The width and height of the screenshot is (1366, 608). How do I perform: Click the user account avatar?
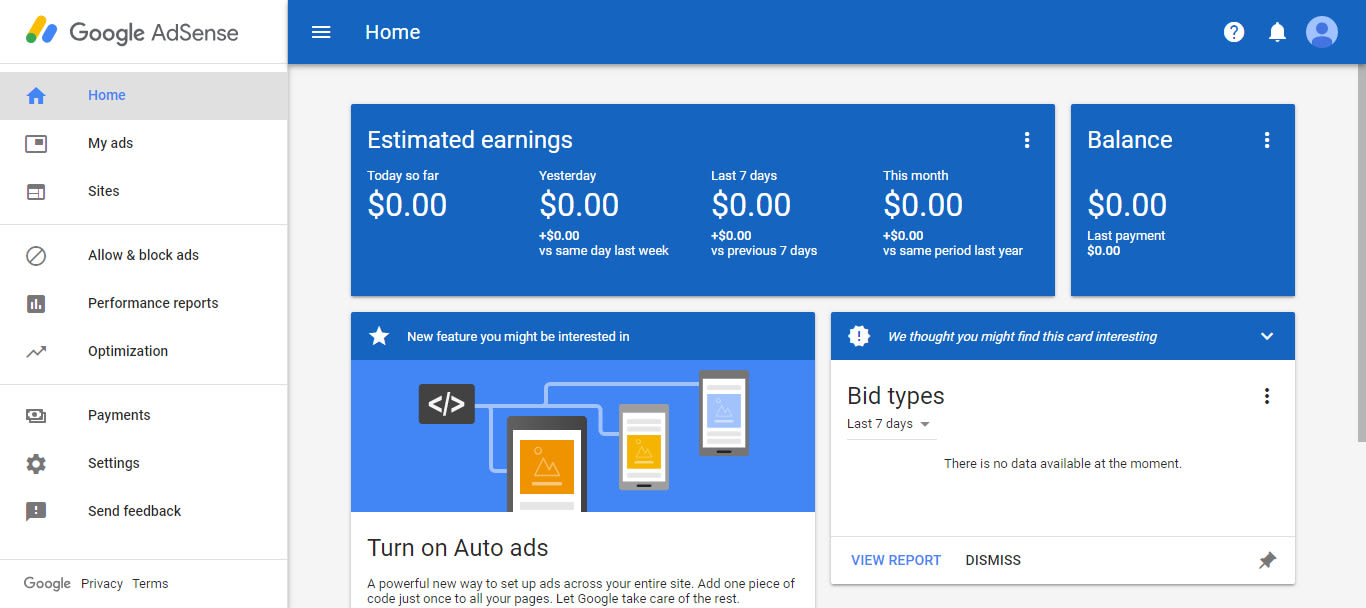1321,32
